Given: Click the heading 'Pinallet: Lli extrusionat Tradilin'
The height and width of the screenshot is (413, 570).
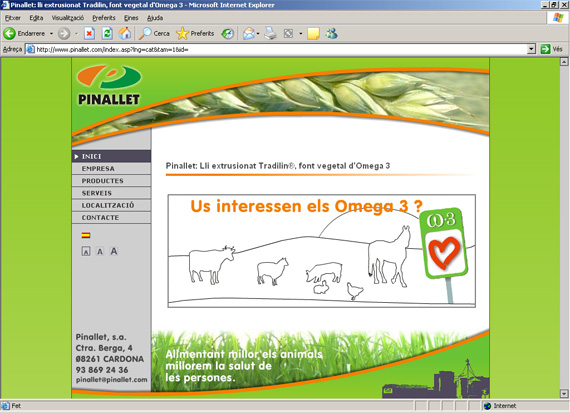Looking at the screenshot, I should tap(278, 166).
